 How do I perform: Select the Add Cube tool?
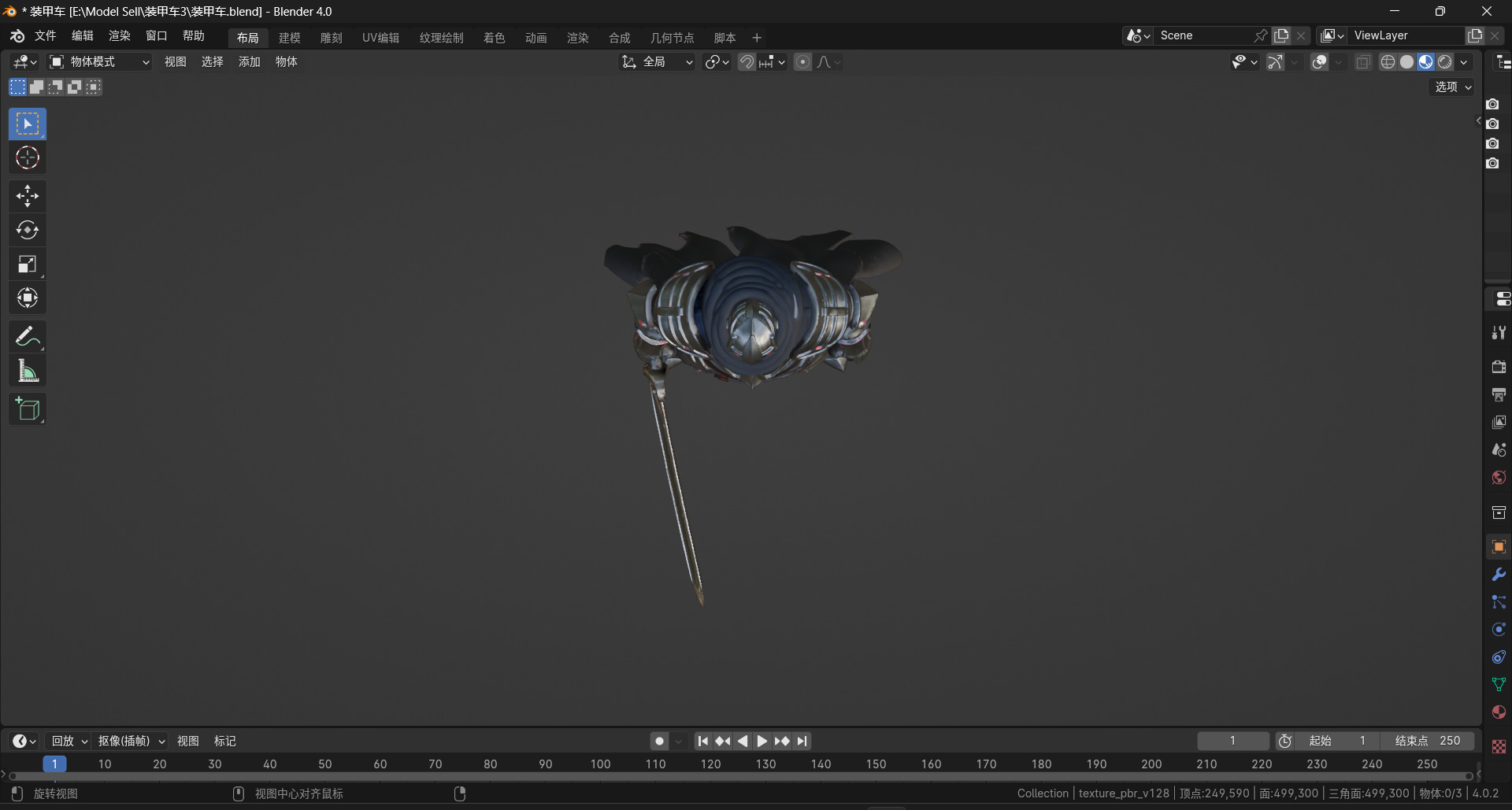28,409
